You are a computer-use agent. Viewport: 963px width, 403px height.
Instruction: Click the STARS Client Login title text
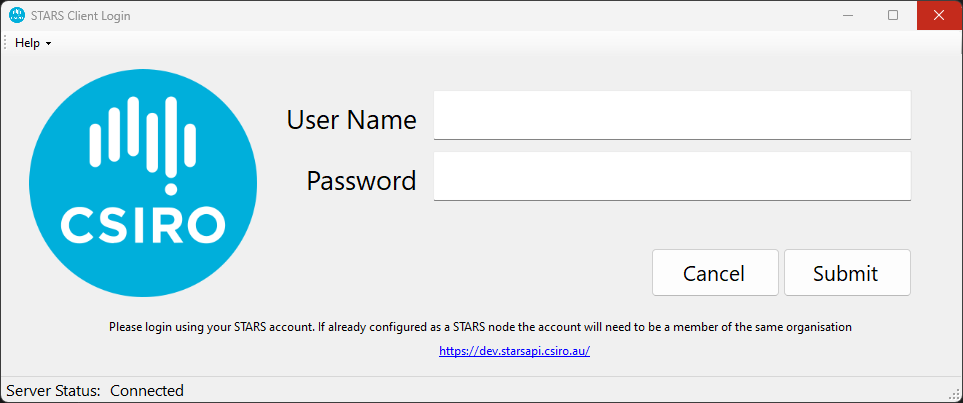[x=84, y=16]
